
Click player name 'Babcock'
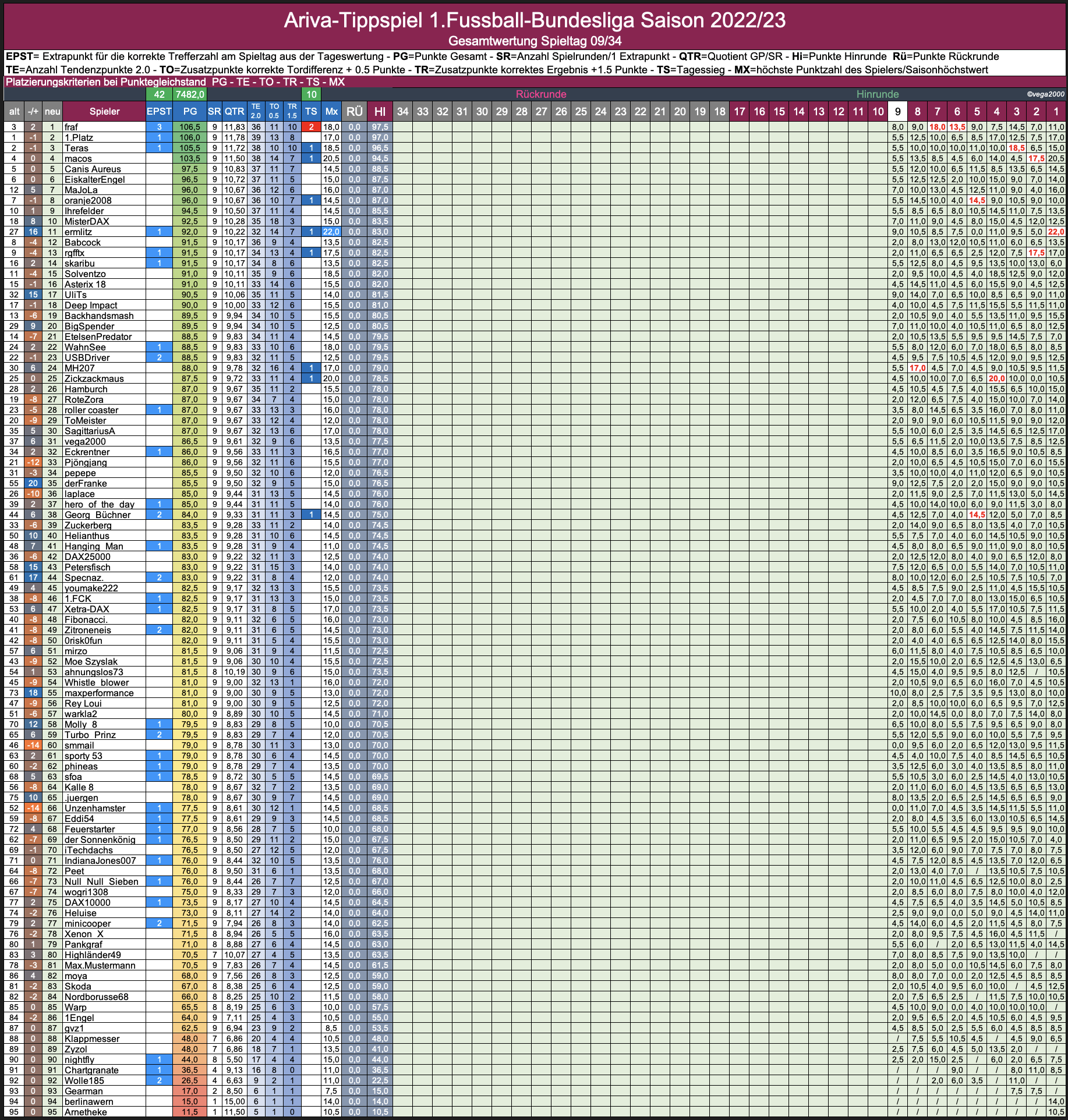(x=83, y=242)
